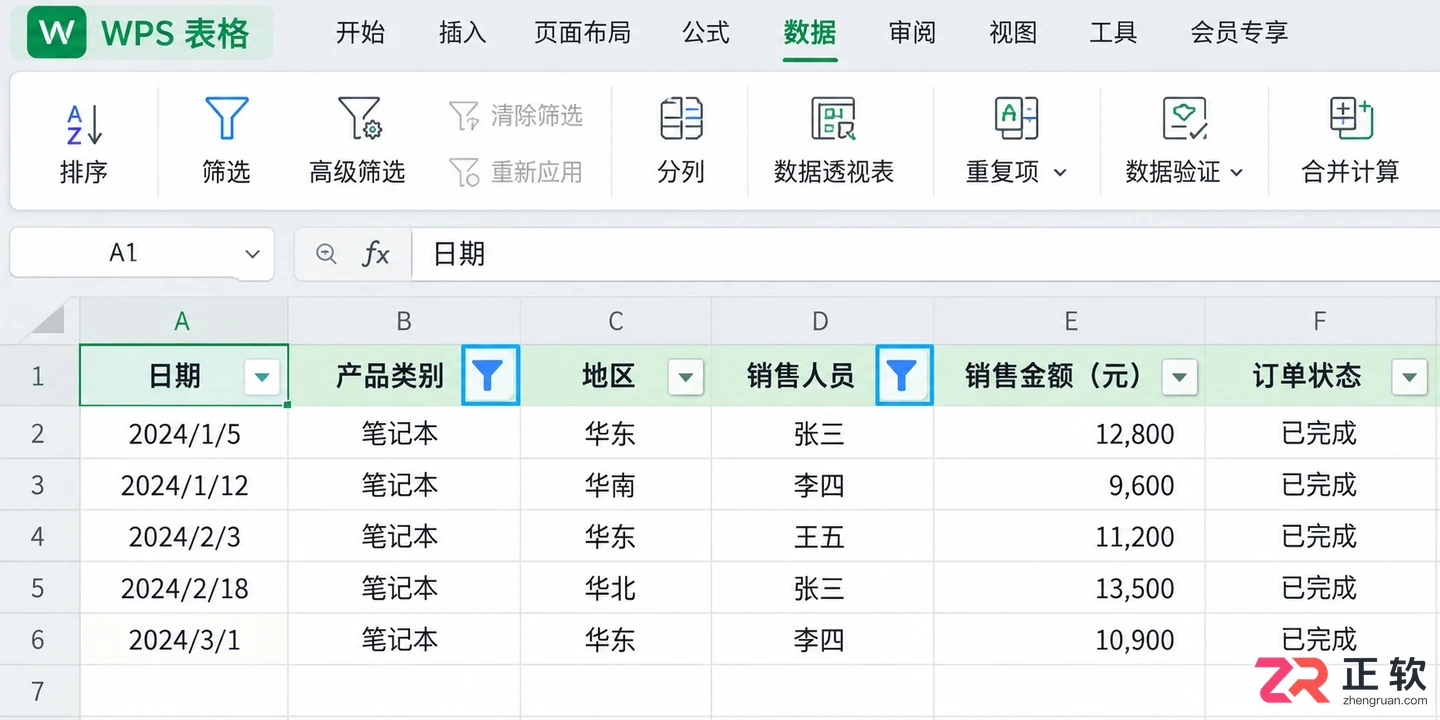Viewport: 1440px width, 720px height.
Task: Open the 销售金额（元） filter dropdown
Action: [x=1179, y=377]
